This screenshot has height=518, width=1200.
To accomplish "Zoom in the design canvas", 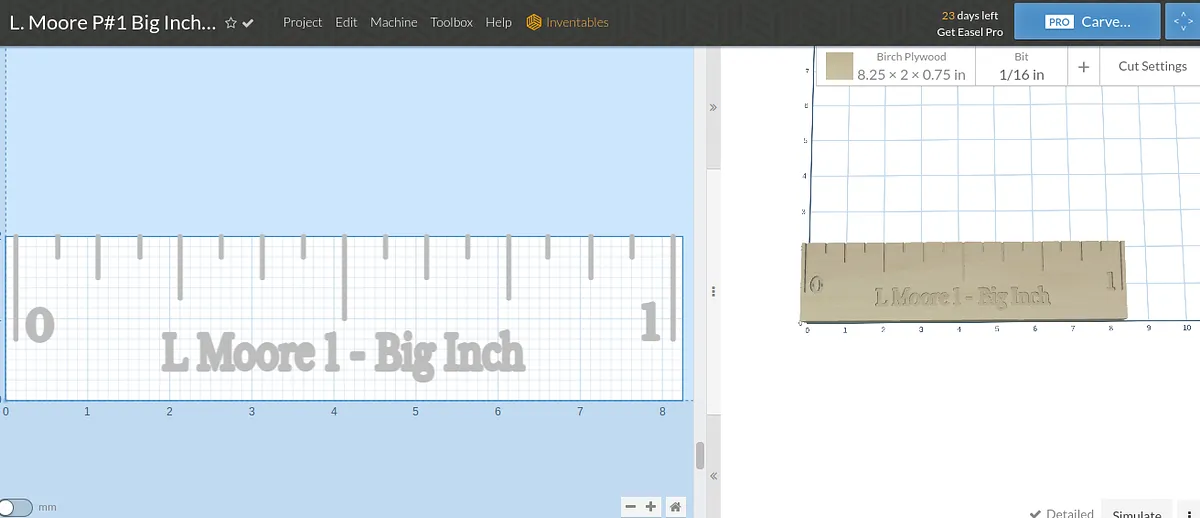I will pos(652,507).
